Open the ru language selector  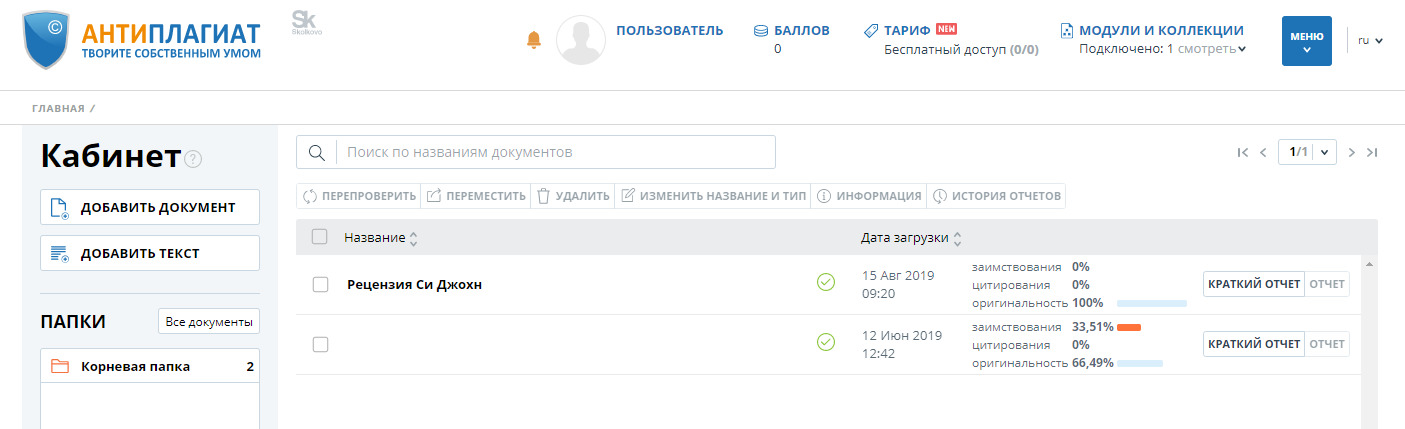coord(1369,41)
